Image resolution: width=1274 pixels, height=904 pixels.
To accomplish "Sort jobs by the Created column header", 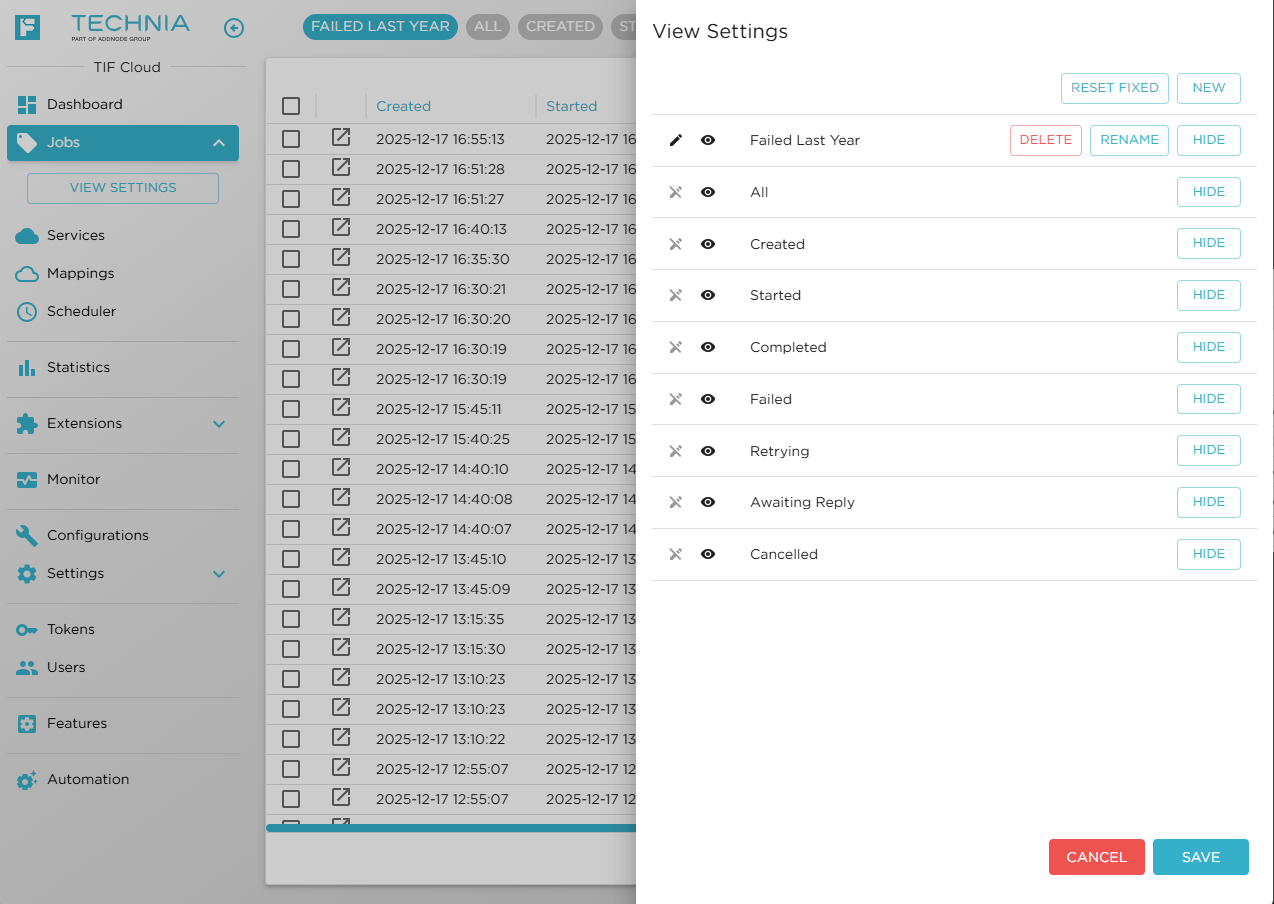I will tap(403, 106).
